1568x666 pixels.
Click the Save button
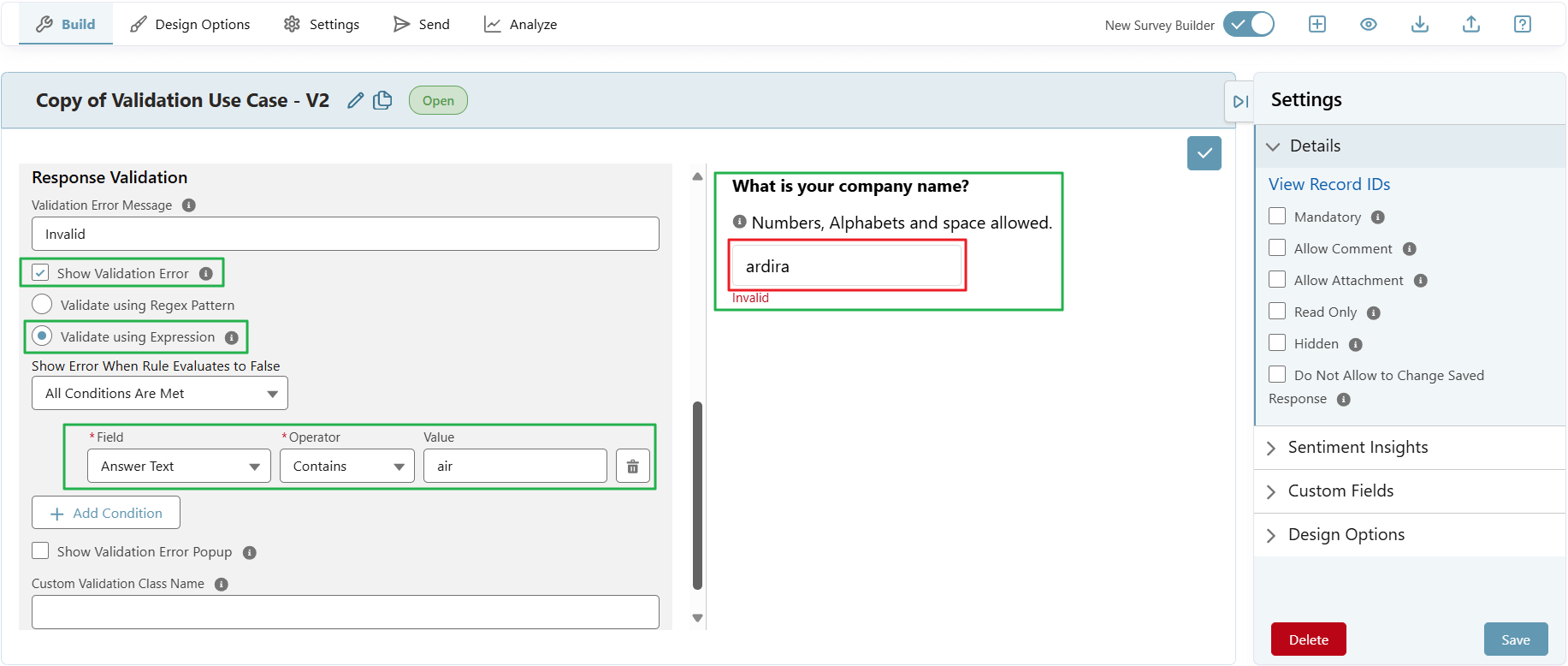point(1516,639)
